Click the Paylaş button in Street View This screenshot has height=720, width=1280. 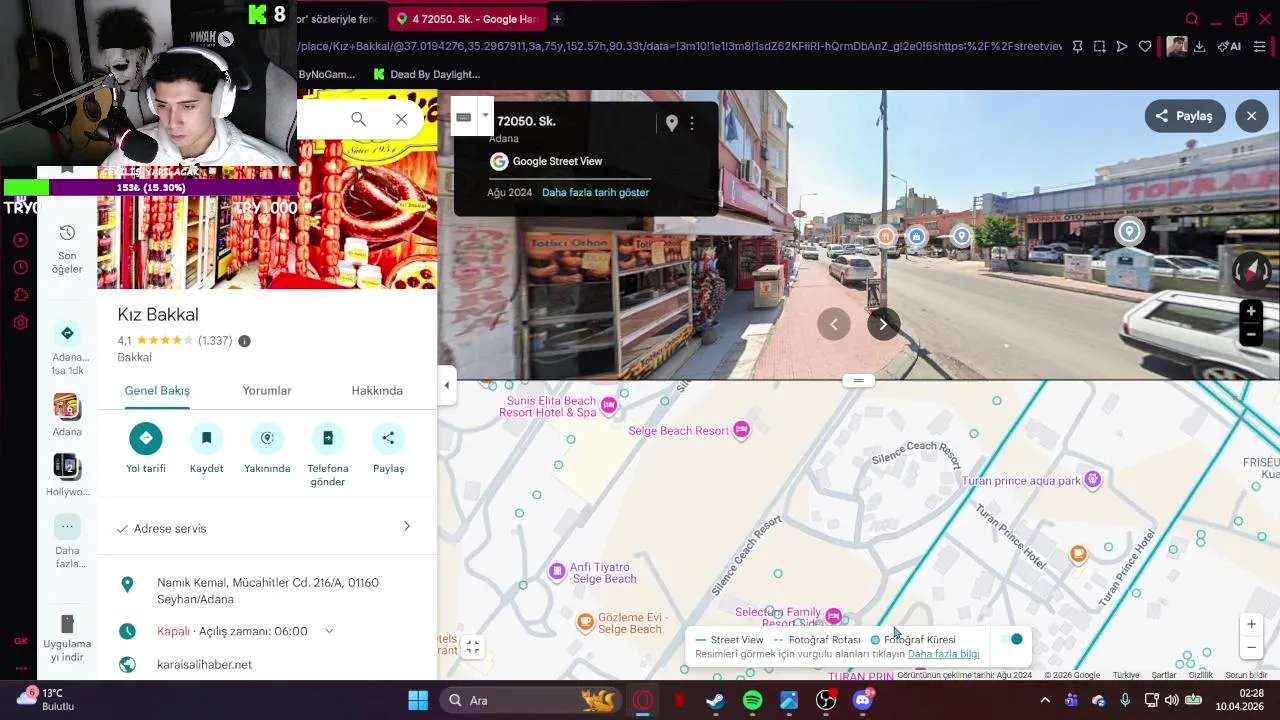click(x=1184, y=116)
